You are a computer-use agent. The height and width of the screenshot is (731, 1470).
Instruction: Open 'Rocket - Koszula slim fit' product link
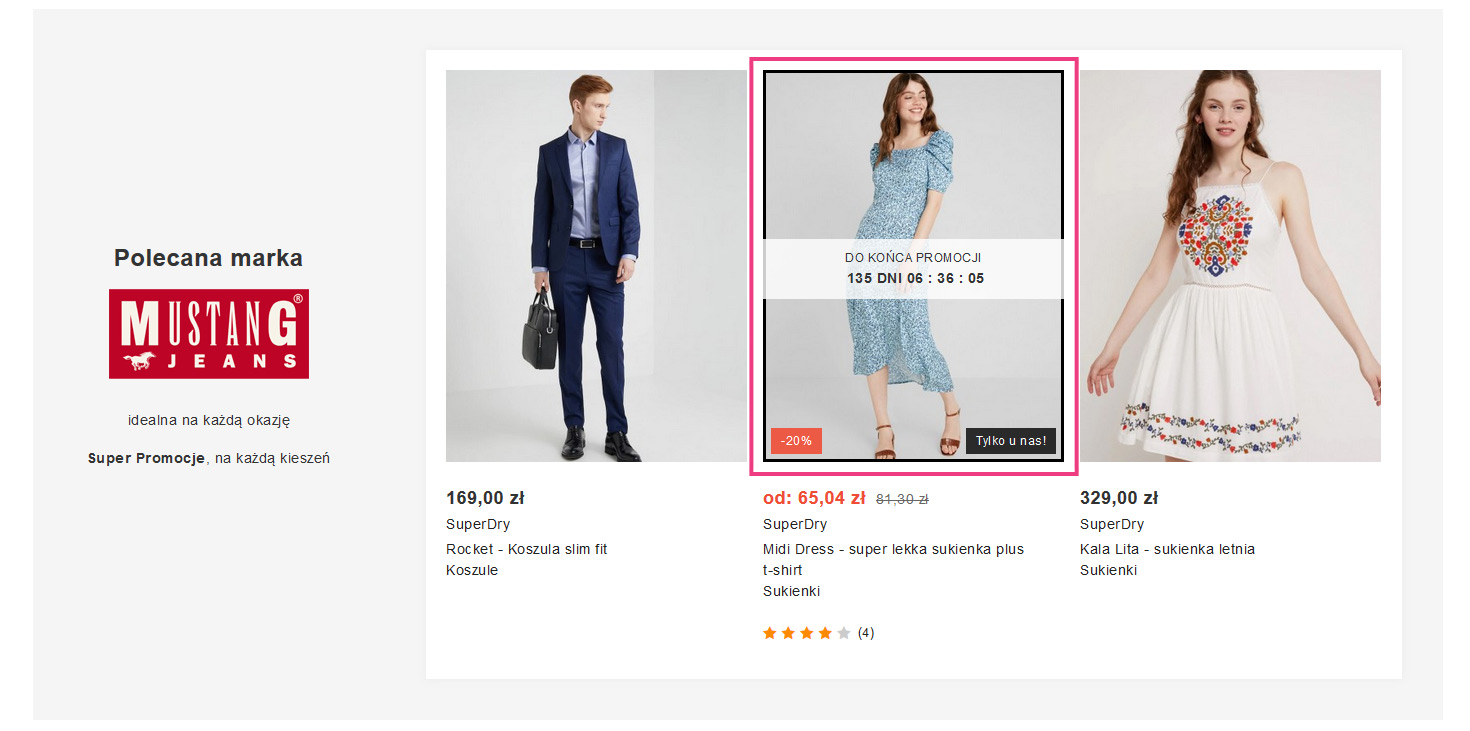pyautogui.click(x=526, y=549)
